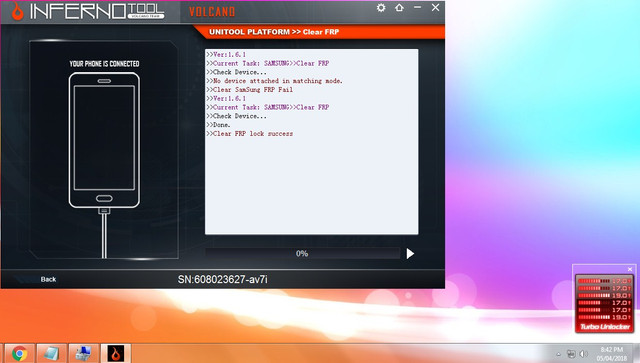Click the 0% progress bar
This screenshot has width=640, height=363.
pos(302,254)
